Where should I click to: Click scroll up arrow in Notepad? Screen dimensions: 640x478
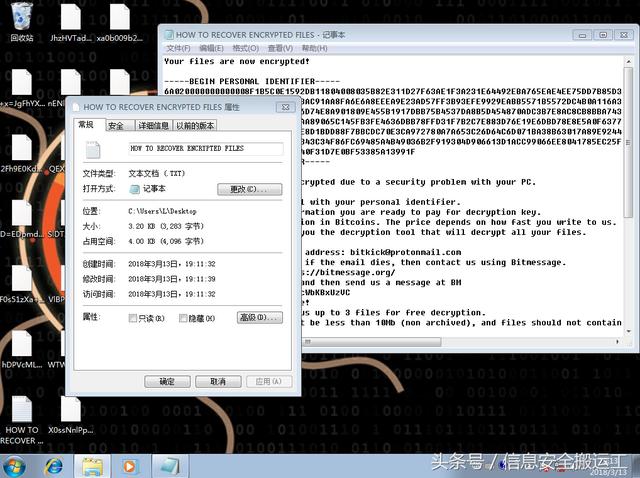point(628,62)
